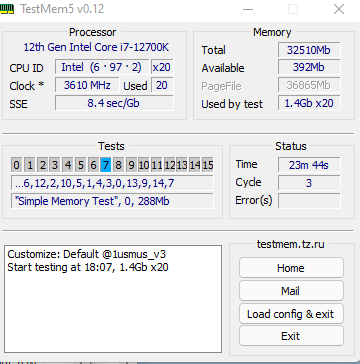360x364 pixels.
Task: Minimize the TestMem5 window
Action: 248,9
